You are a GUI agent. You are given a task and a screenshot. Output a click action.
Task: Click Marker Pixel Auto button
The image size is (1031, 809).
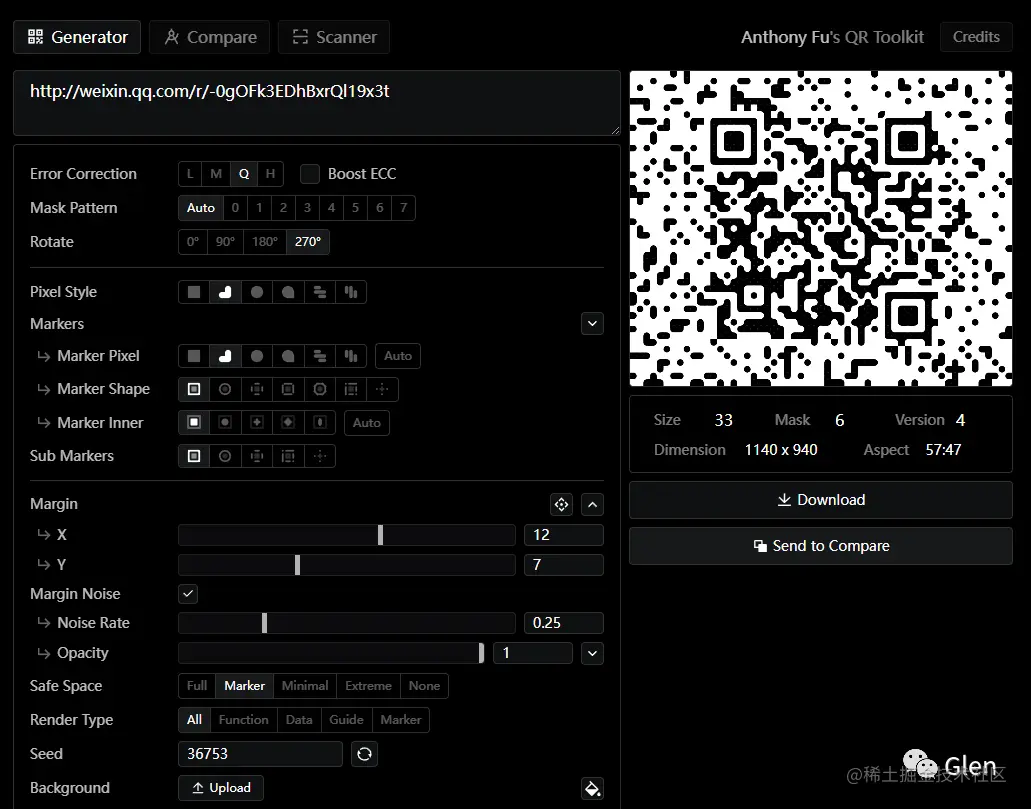coord(398,356)
